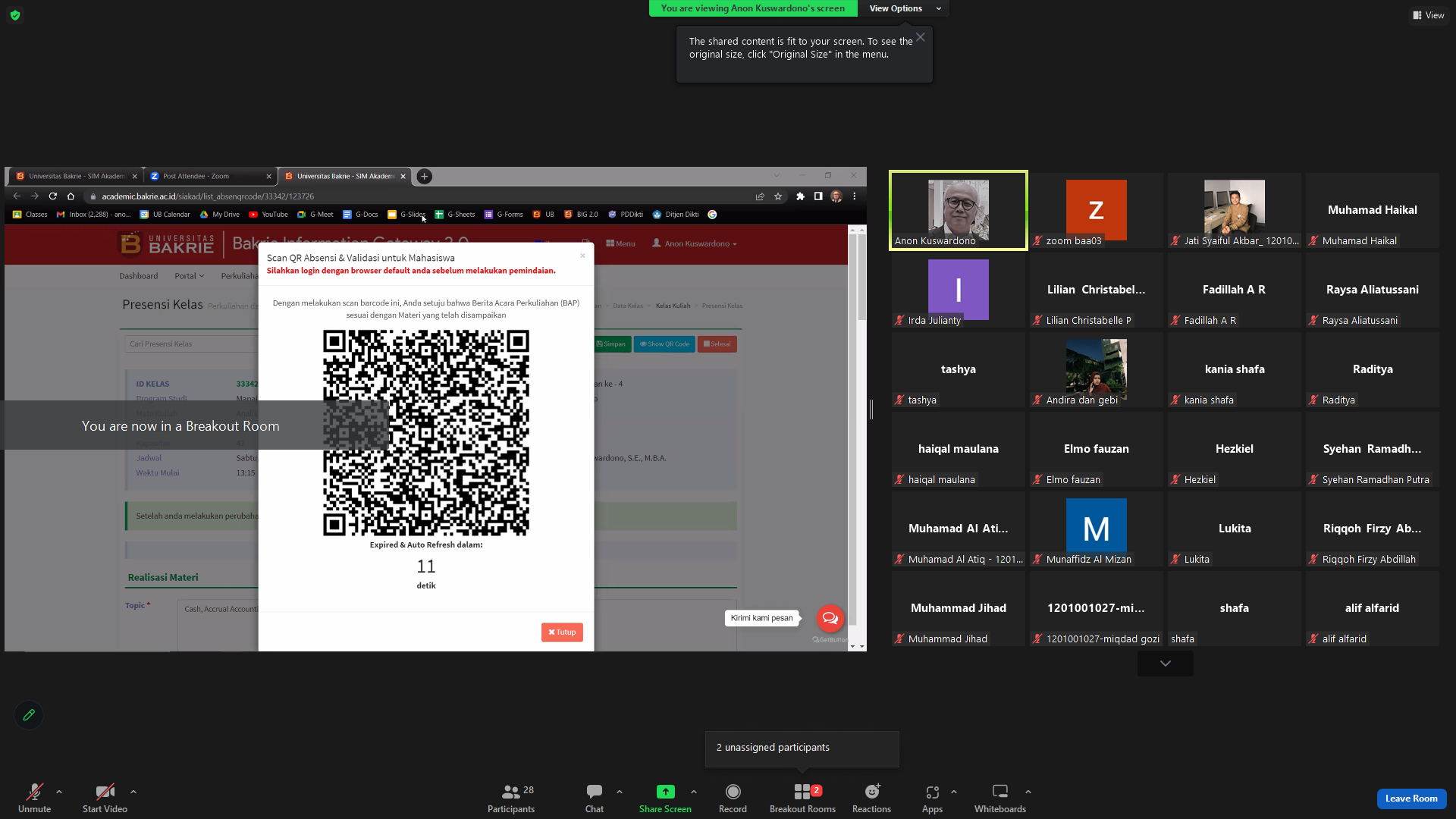
Task: Go to the browser home page icon
Action: tap(71, 196)
